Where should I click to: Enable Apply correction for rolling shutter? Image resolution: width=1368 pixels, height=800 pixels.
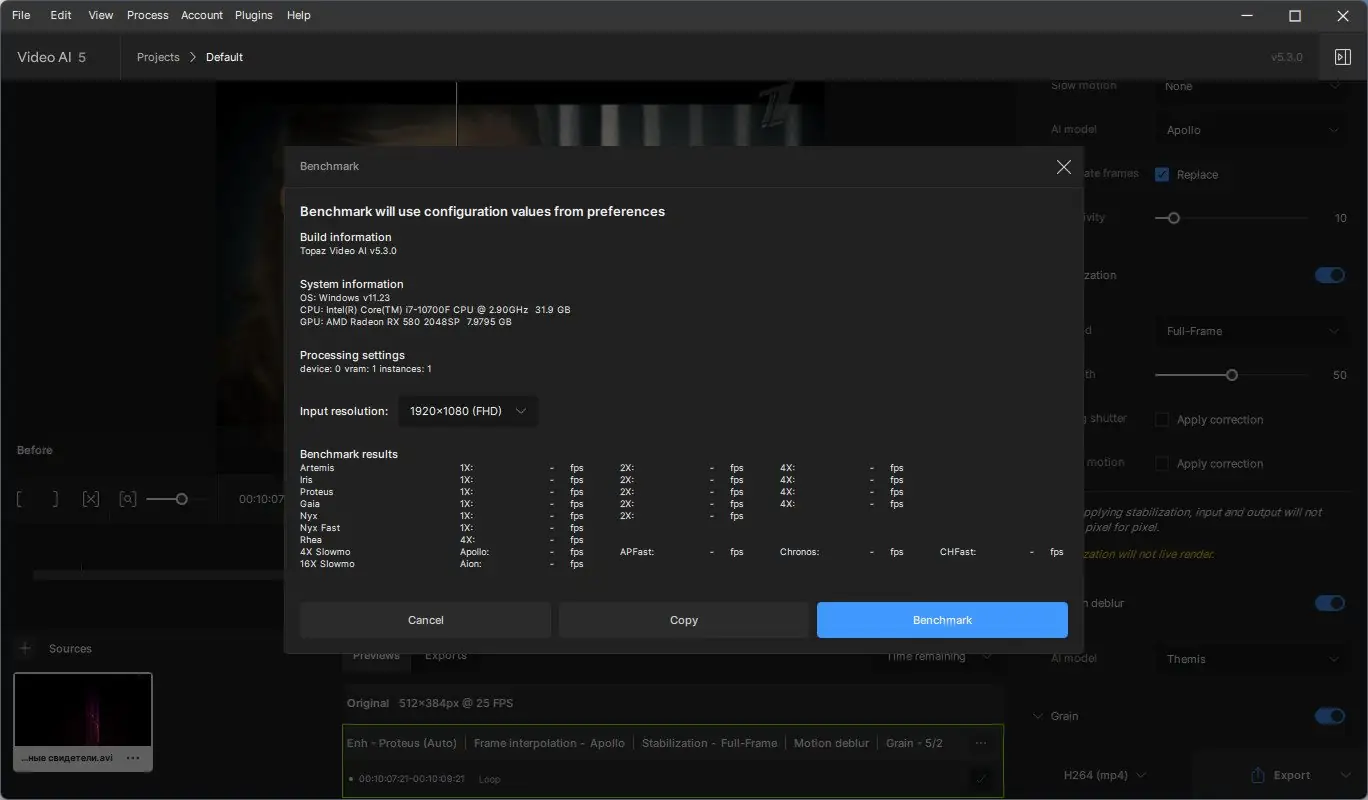click(1162, 419)
